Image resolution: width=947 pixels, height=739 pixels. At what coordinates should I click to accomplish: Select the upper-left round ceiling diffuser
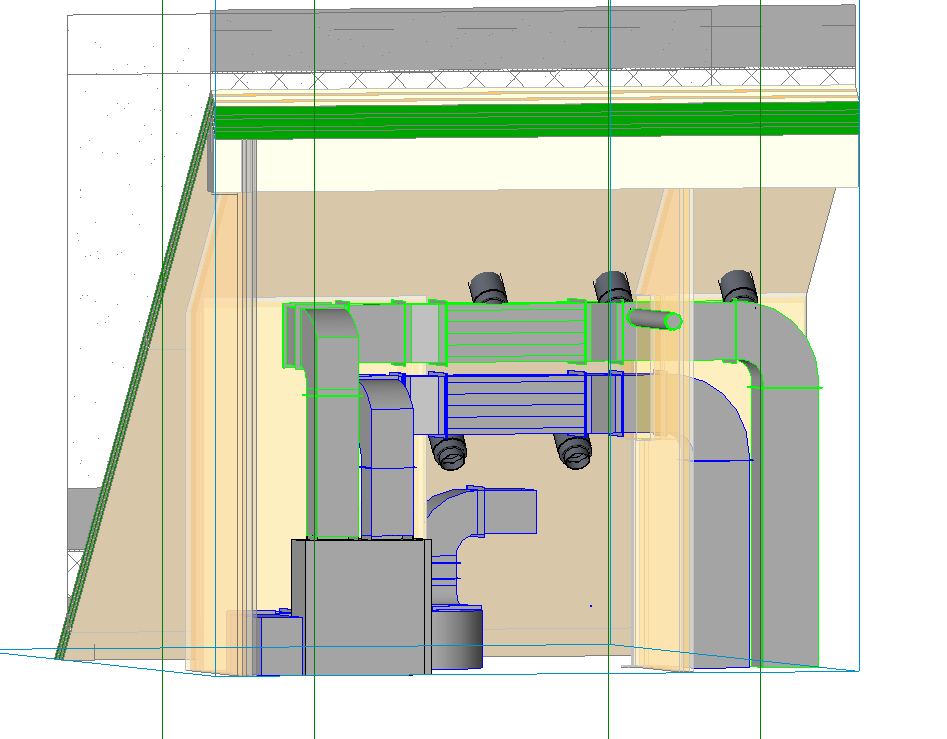pyautogui.click(x=490, y=287)
